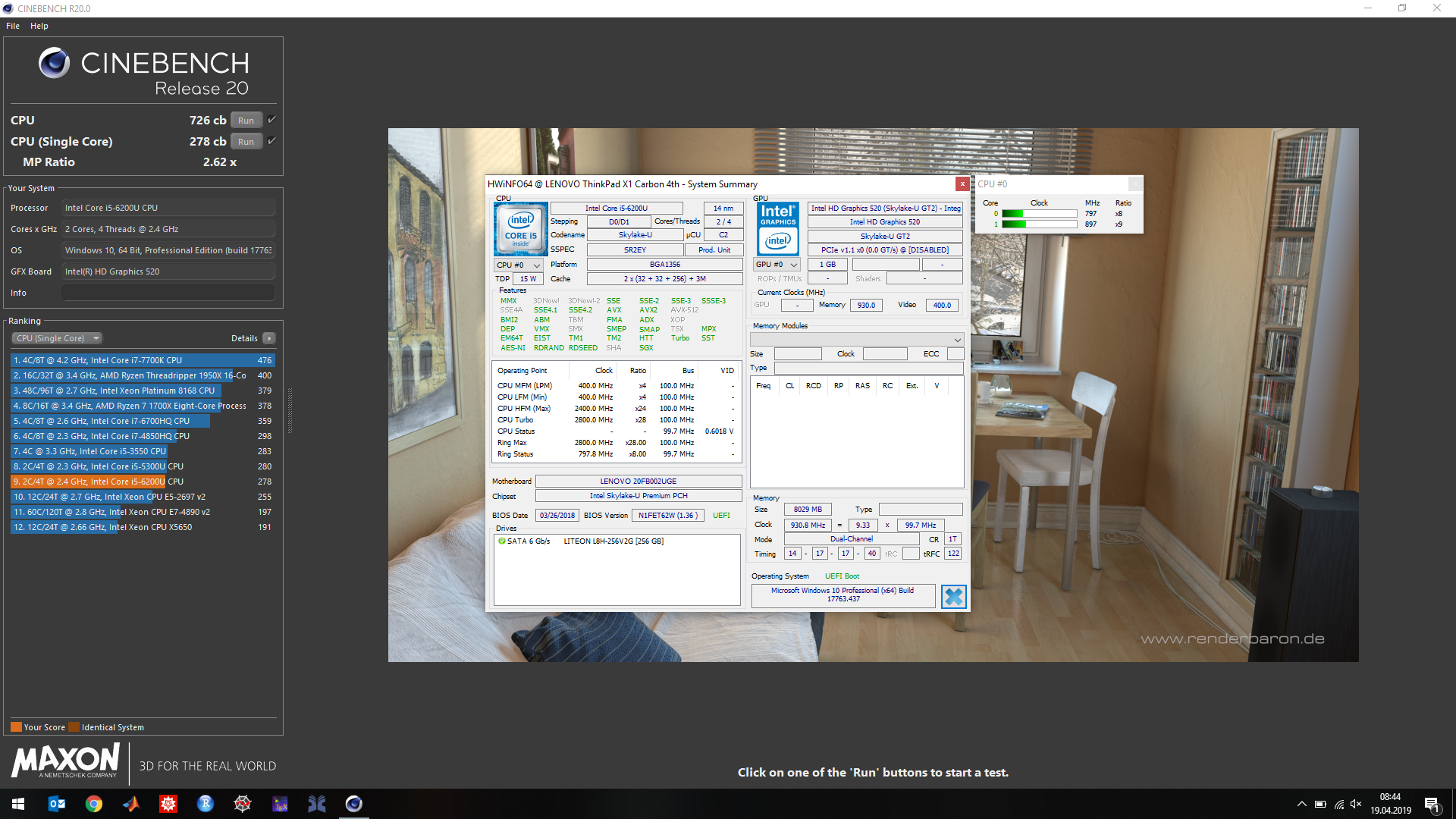Open MATLAB from the taskbar
This screenshot has width=1456, height=819.
point(131,804)
